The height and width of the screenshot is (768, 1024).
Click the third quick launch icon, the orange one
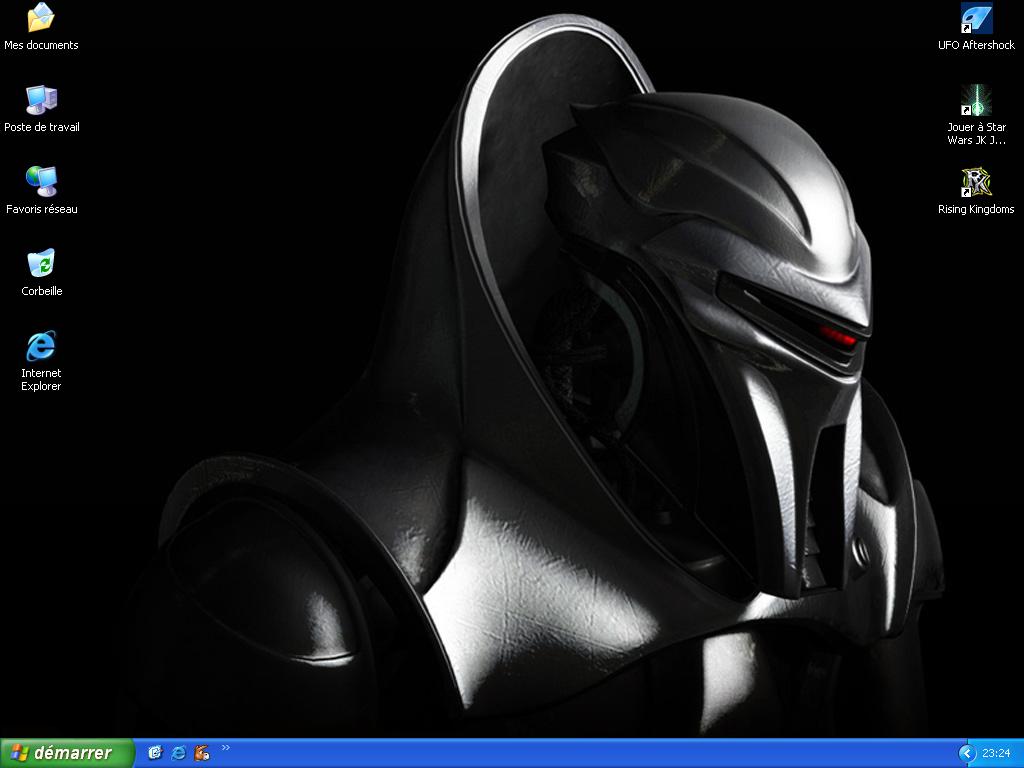point(202,753)
